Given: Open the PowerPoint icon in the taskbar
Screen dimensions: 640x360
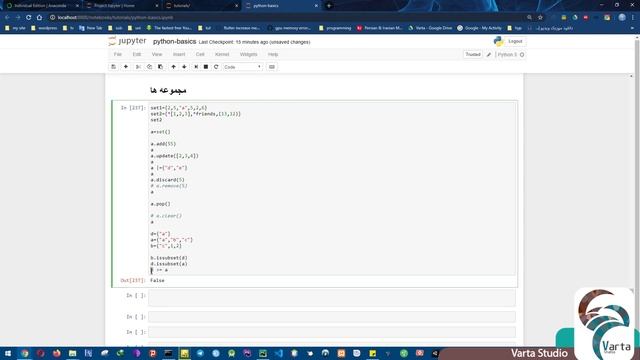Looking at the screenshot, I should click(153, 353).
